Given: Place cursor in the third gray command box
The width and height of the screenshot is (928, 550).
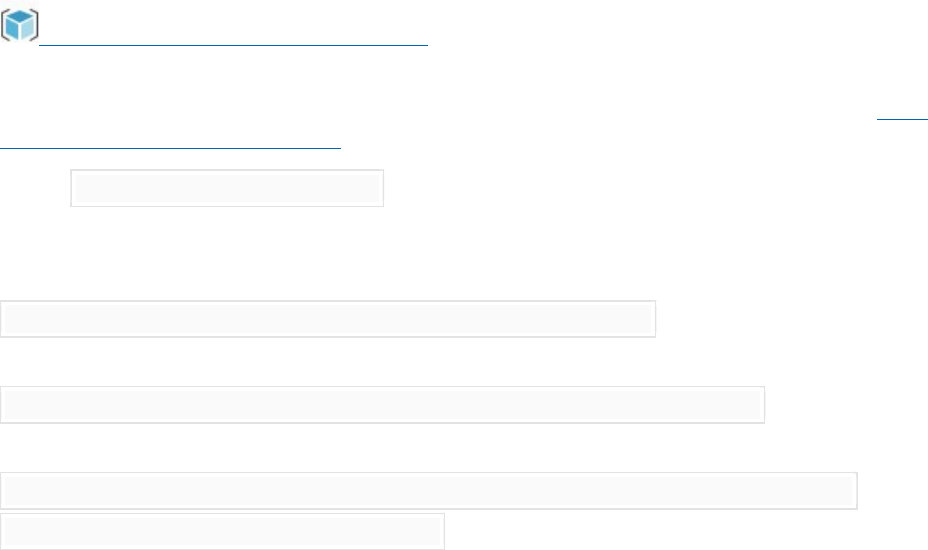Looking at the screenshot, I should point(428,491).
